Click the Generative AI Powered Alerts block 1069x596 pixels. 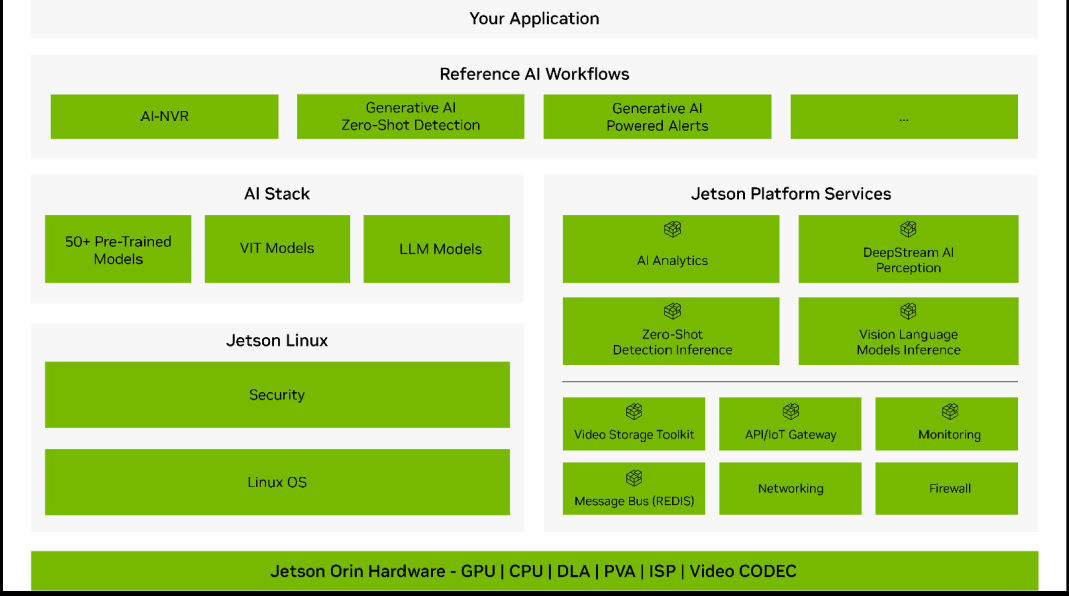point(657,117)
